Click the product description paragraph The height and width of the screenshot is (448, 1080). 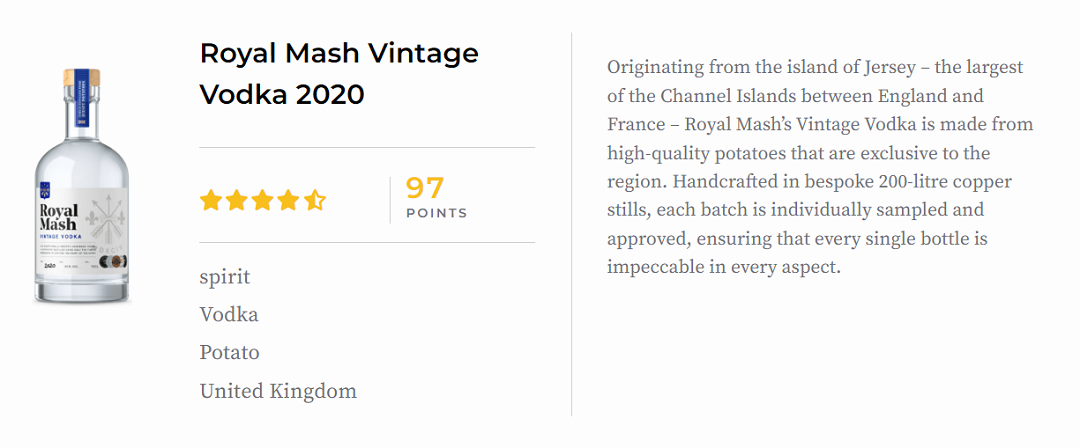pos(820,168)
